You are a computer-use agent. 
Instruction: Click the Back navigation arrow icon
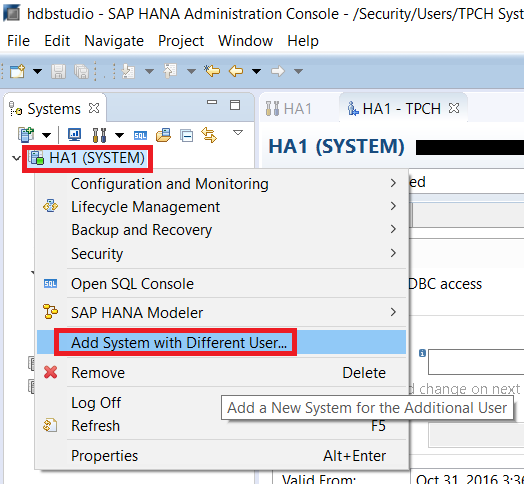click(x=236, y=71)
